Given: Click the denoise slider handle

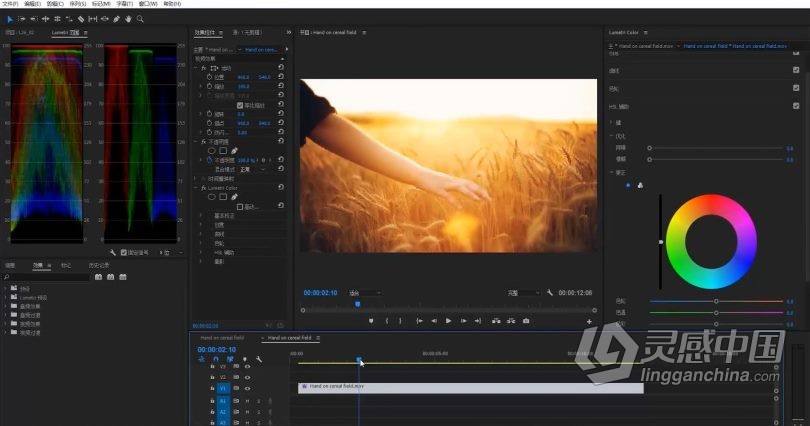Looking at the screenshot, I should coord(649,148).
